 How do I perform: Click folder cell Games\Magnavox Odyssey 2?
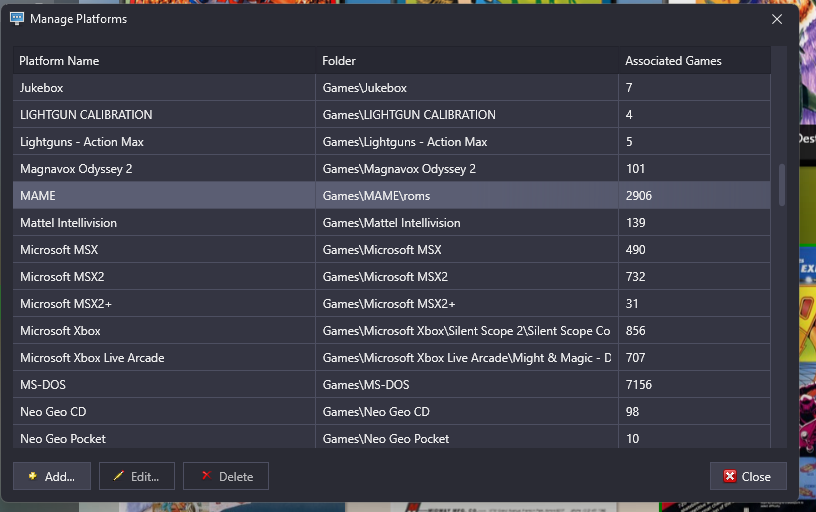tap(467, 169)
